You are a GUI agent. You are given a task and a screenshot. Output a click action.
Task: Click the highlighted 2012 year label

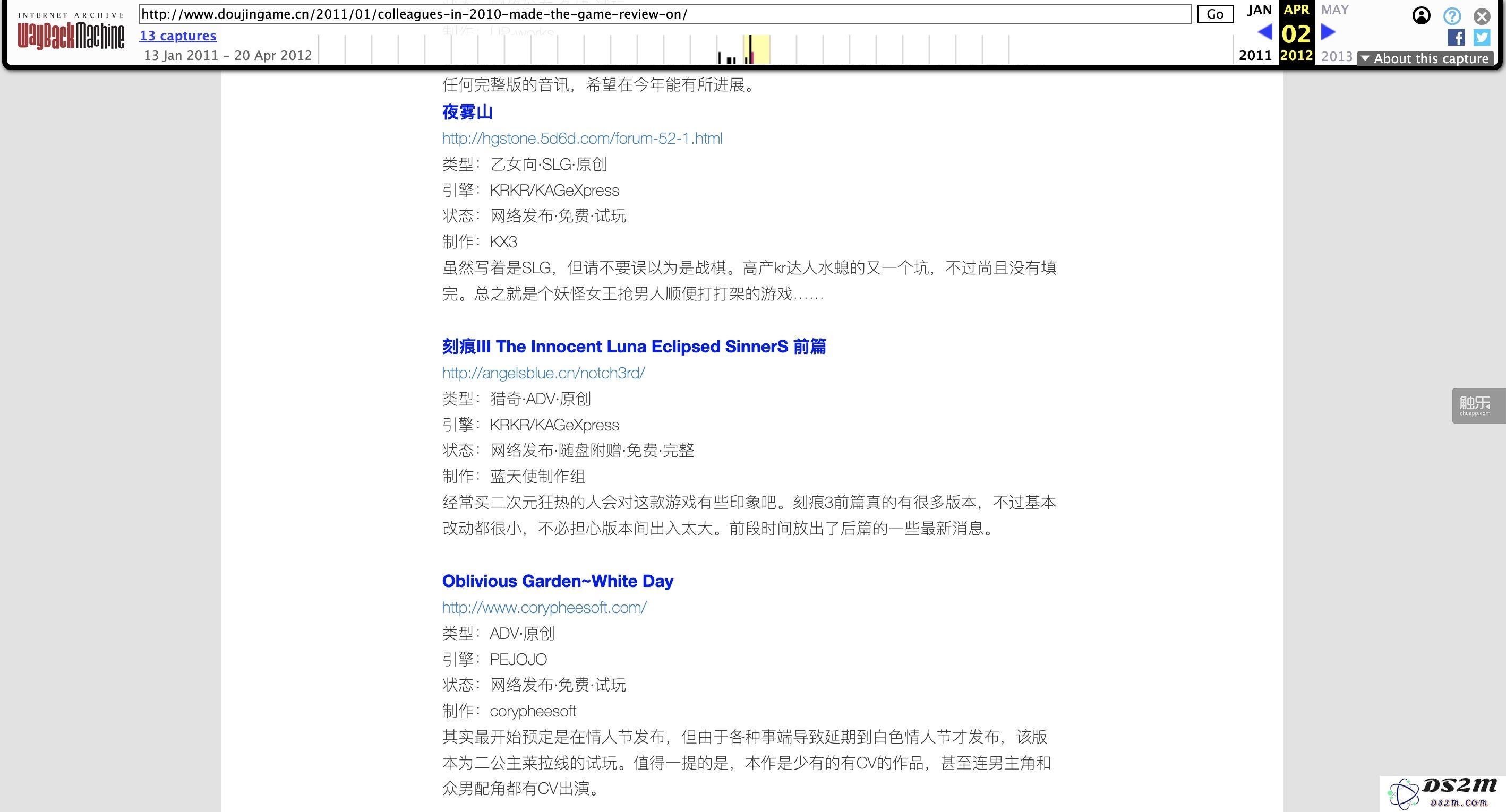click(x=1296, y=56)
